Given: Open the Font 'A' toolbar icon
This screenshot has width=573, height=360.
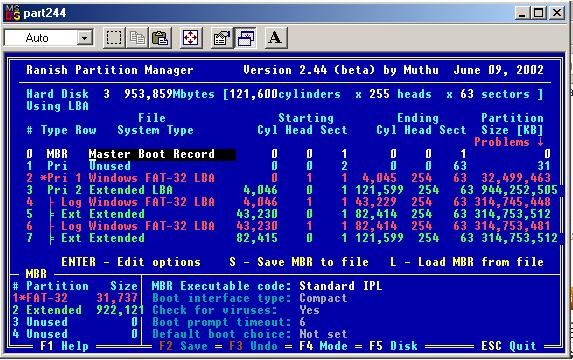Looking at the screenshot, I should (276, 38).
